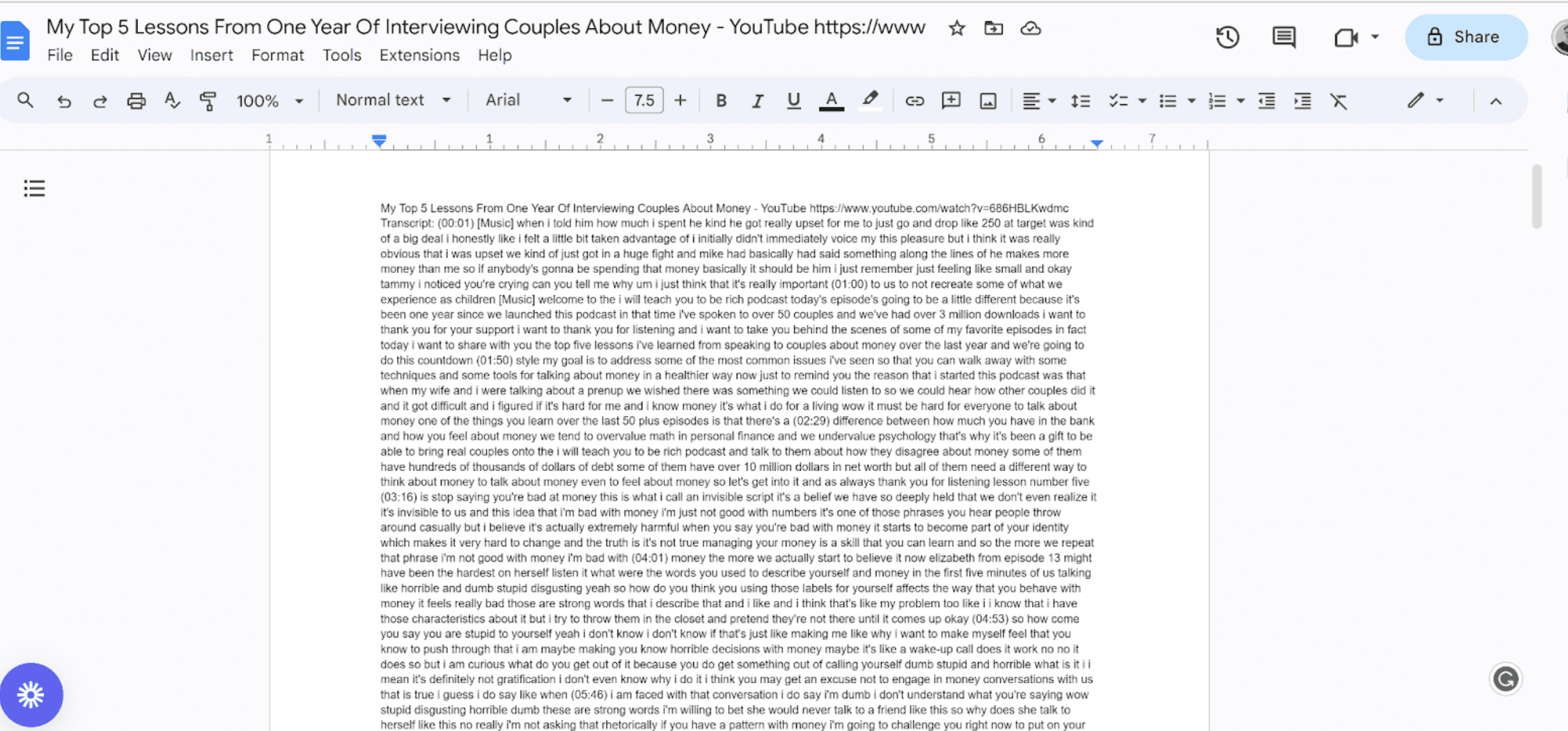Open the Normal text style dropdown
The height and width of the screenshot is (731, 1568).
[x=393, y=100]
